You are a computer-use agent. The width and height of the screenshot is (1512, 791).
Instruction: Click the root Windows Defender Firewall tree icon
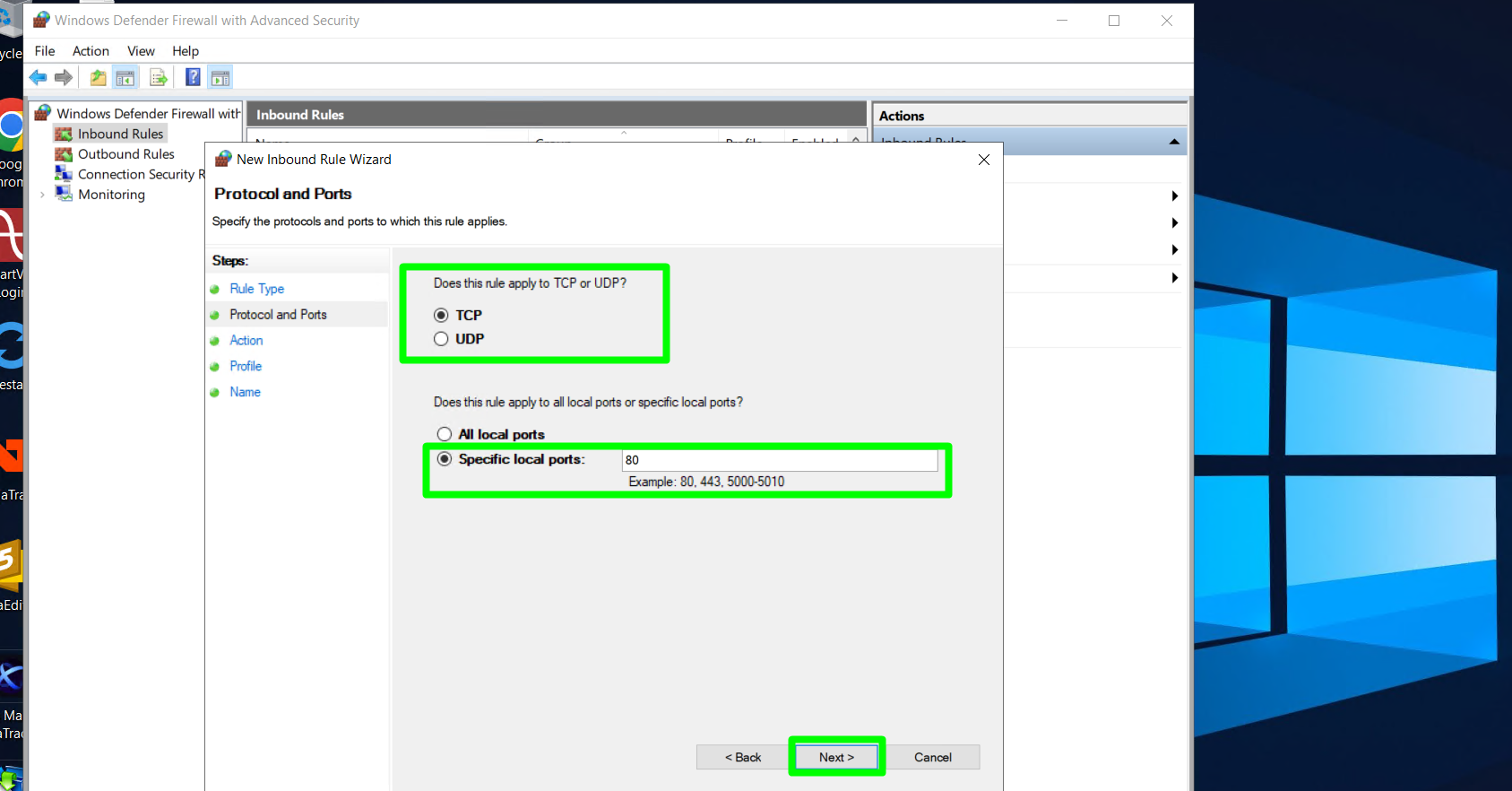[42, 113]
